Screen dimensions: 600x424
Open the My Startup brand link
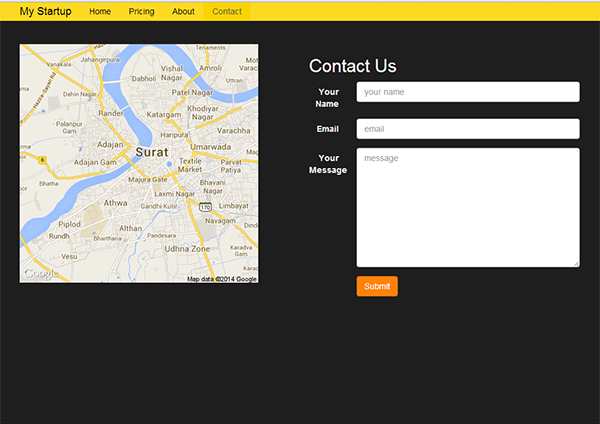[x=46, y=11]
